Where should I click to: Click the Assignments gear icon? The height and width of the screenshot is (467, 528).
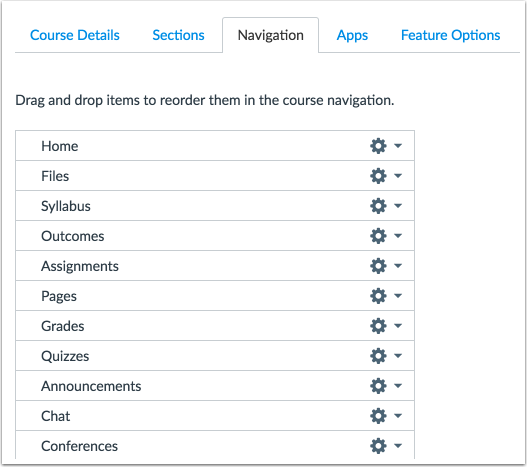pyautogui.click(x=378, y=266)
